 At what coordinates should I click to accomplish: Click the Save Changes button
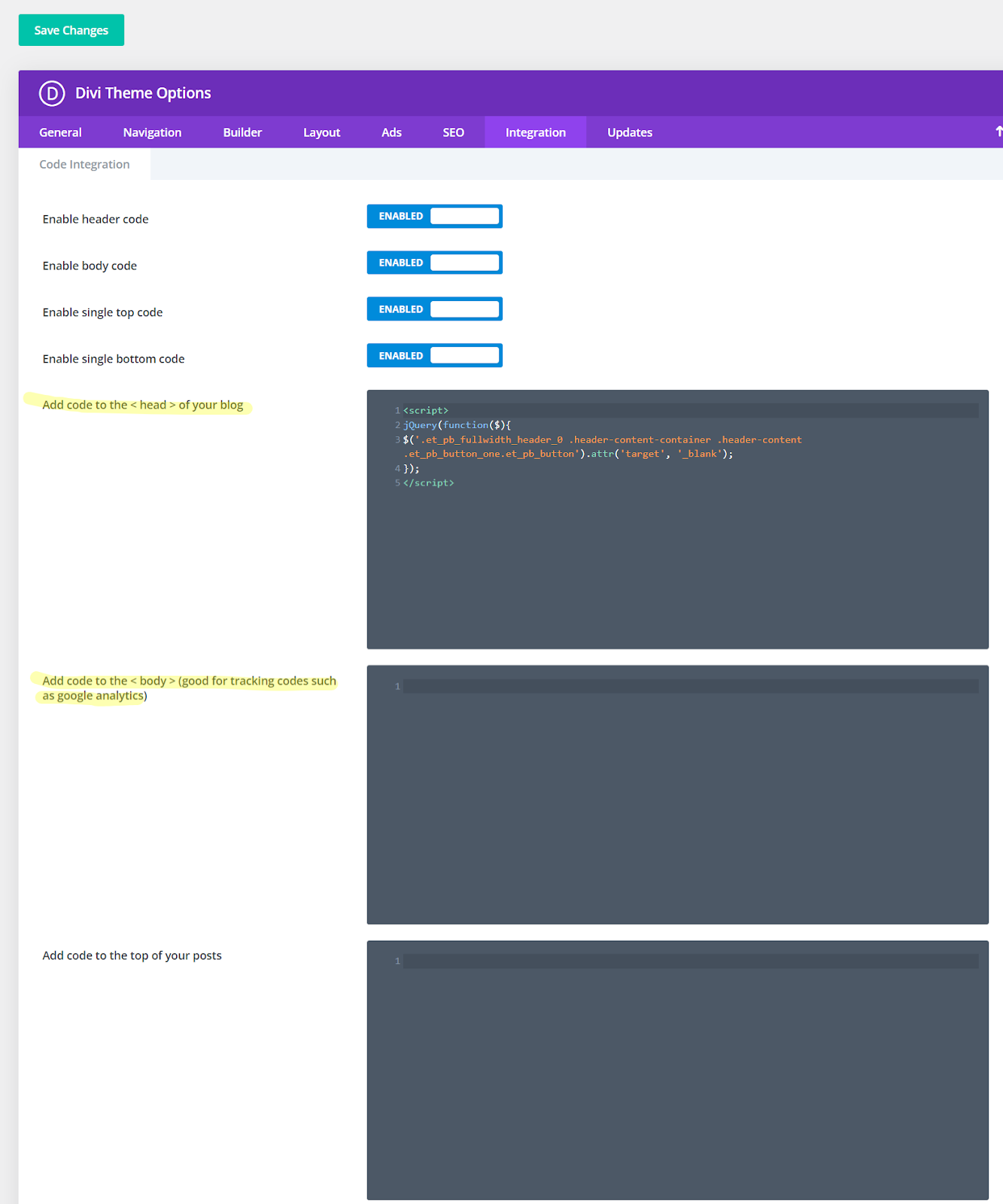pos(71,30)
